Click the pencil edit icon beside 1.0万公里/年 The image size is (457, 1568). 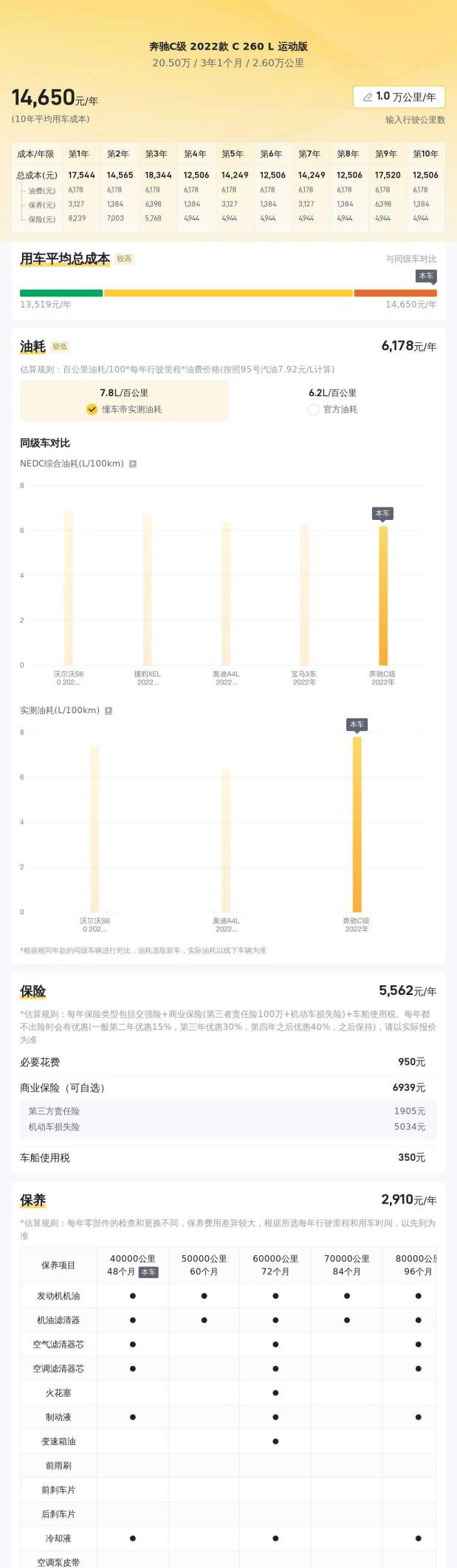pos(368,97)
